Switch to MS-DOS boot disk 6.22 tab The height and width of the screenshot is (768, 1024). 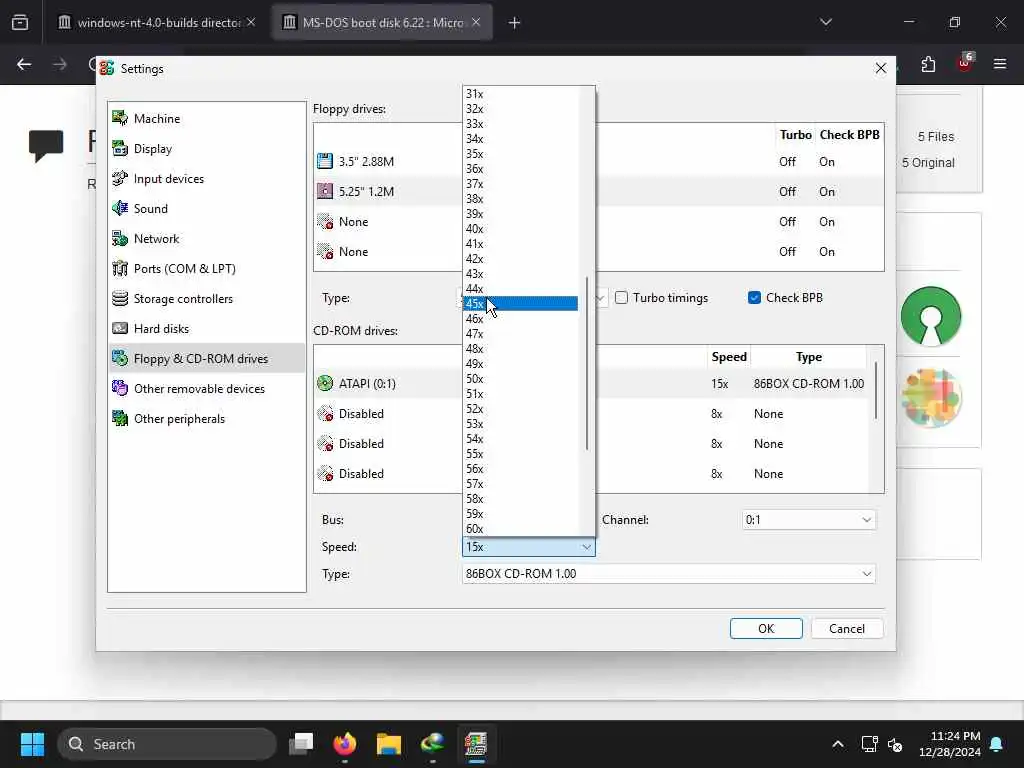(x=382, y=22)
